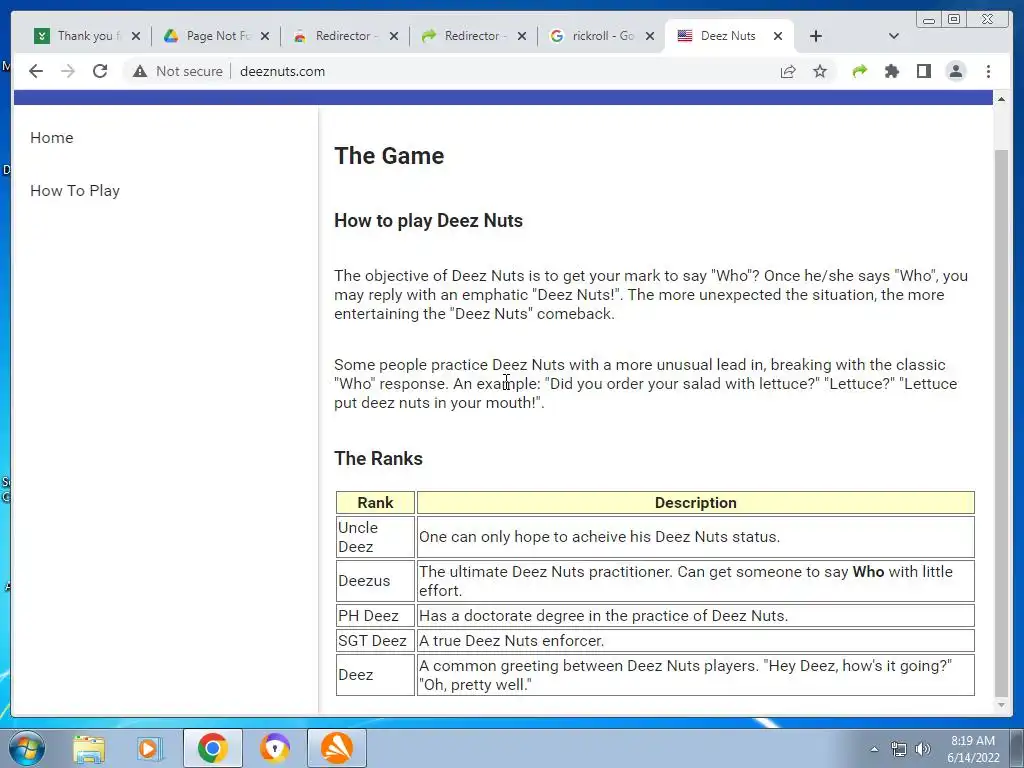Open the orange Avast taskbar icon
Screen dimensions: 1024x768
[x=337, y=748]
